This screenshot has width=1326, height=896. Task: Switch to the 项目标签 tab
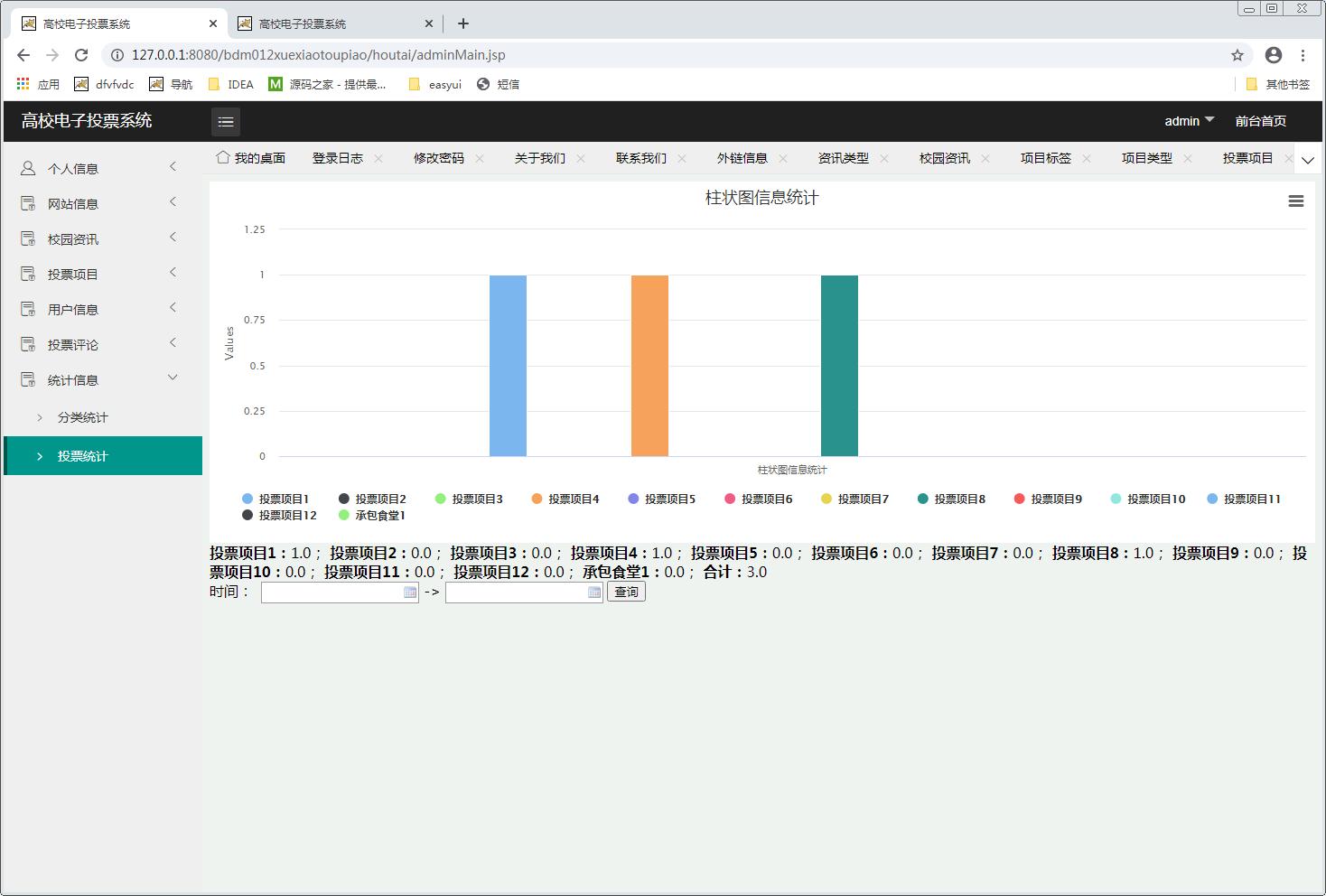point(1046,158)
